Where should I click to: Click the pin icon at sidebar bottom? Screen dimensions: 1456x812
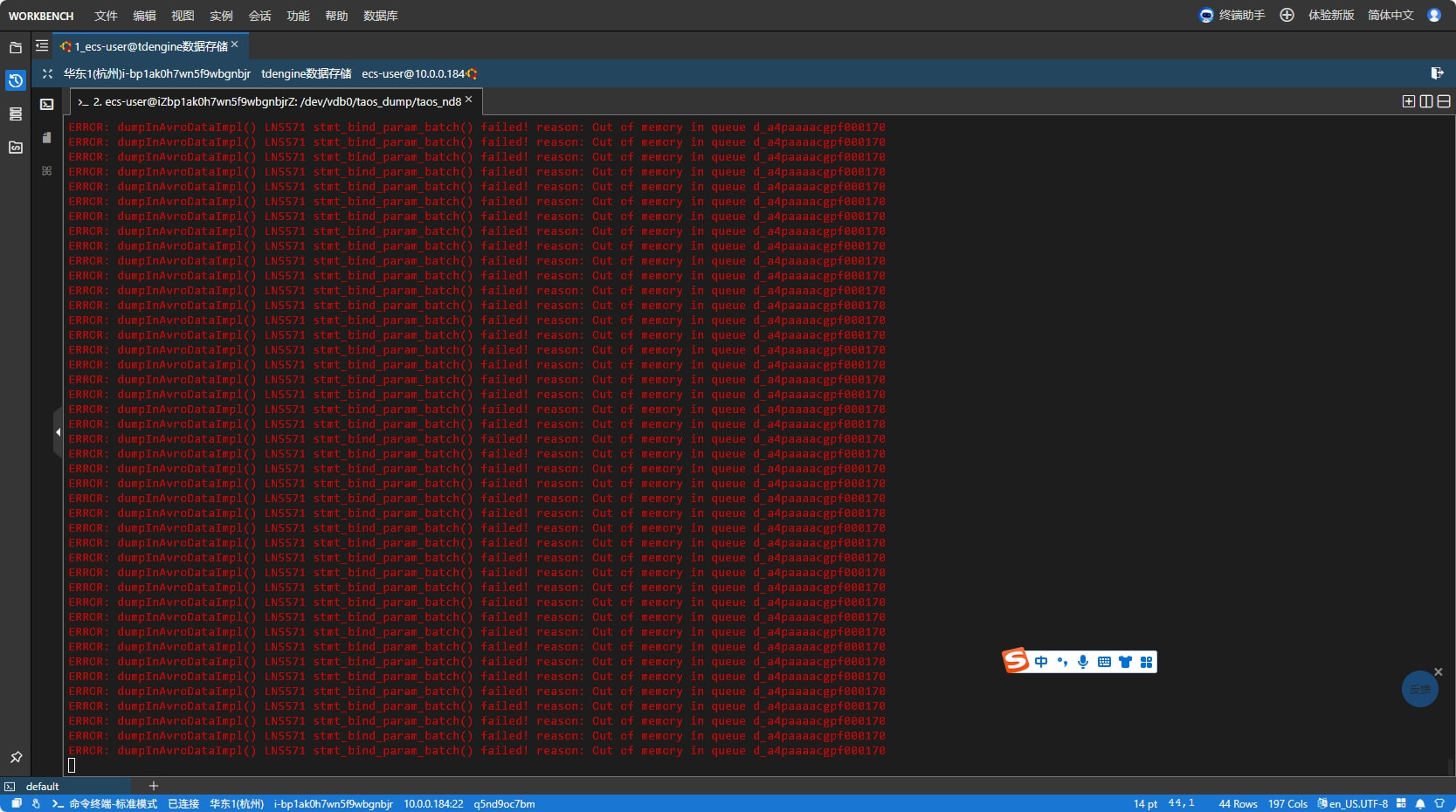[x=16, y=757]
